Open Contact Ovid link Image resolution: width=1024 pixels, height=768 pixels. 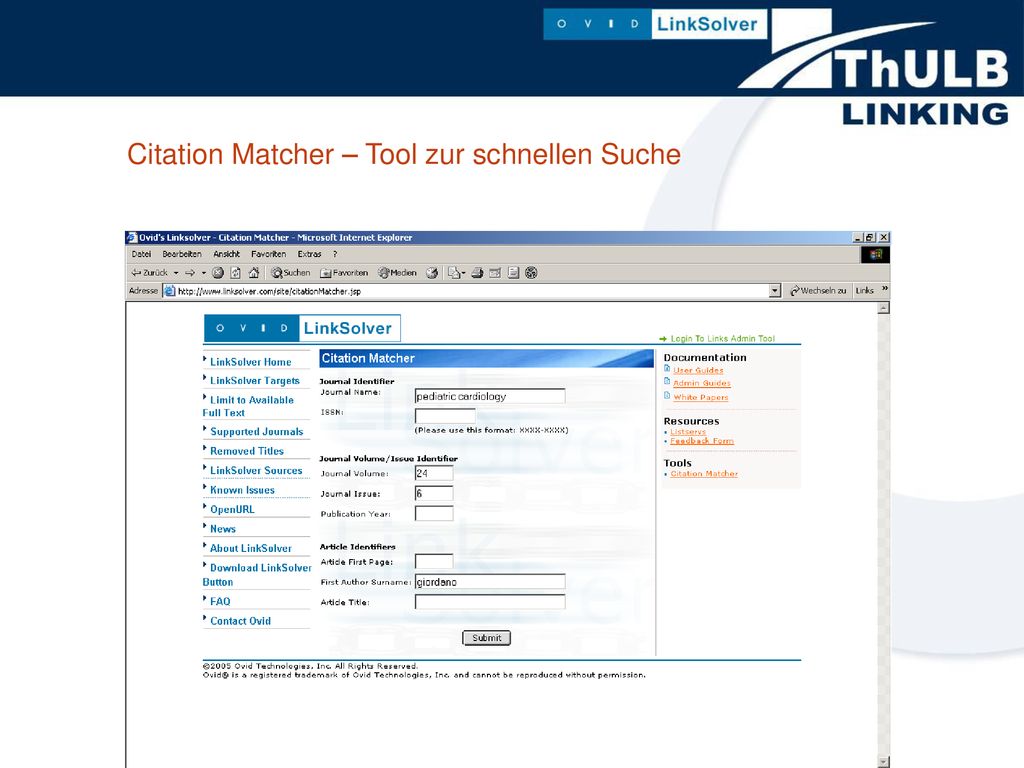click(x=240, y=621)
